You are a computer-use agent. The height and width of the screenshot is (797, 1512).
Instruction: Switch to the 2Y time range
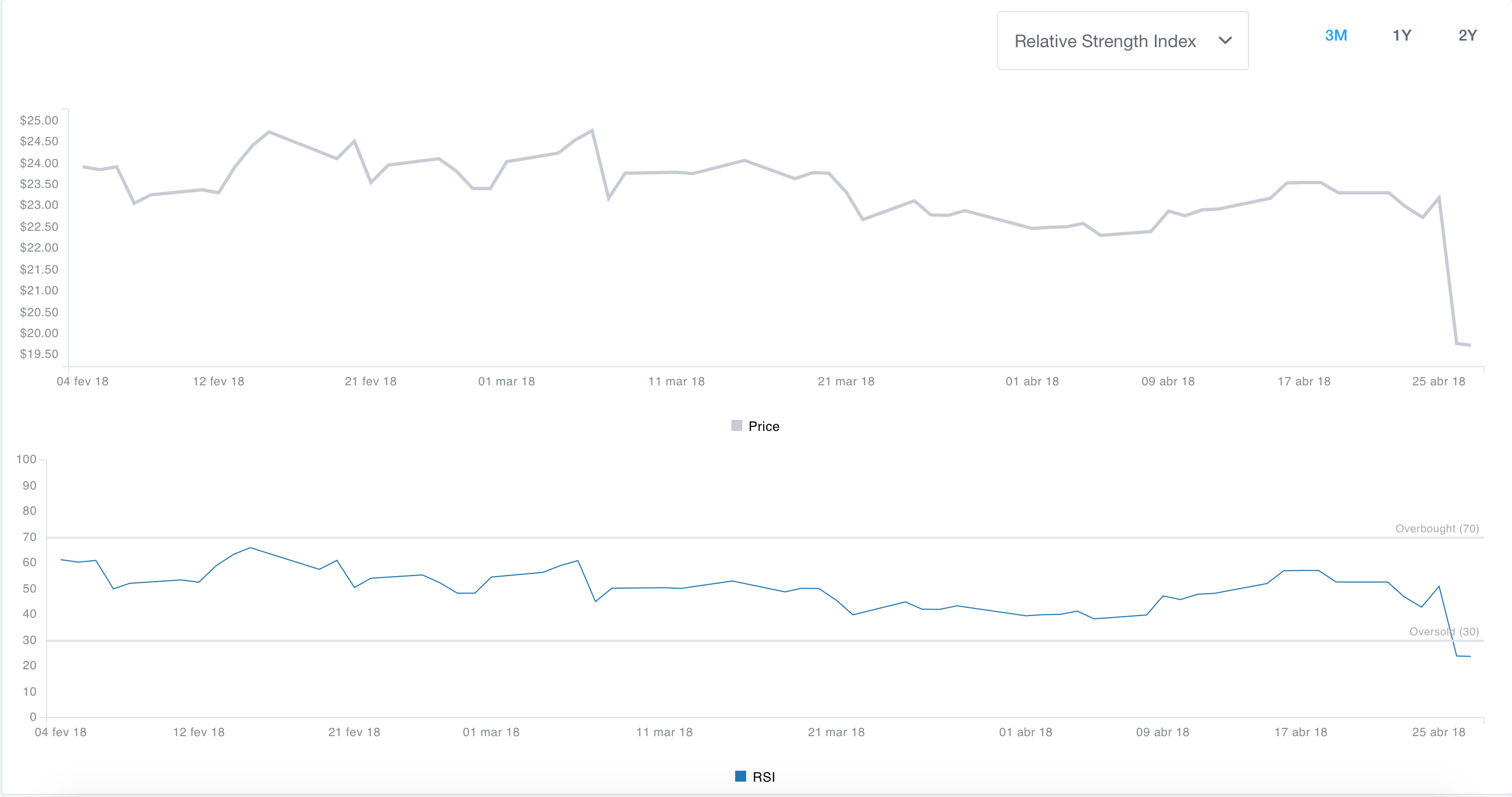coord(1468,35)
